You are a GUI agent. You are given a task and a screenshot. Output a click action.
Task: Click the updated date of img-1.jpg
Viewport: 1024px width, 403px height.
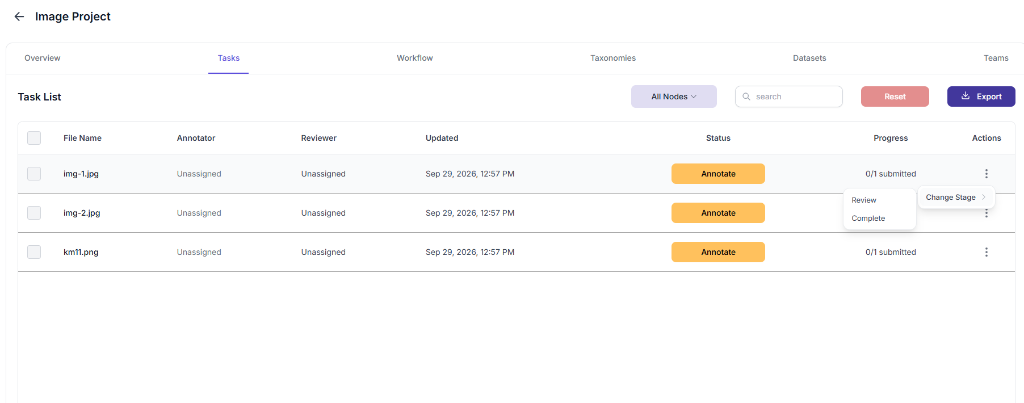(470, 174)
